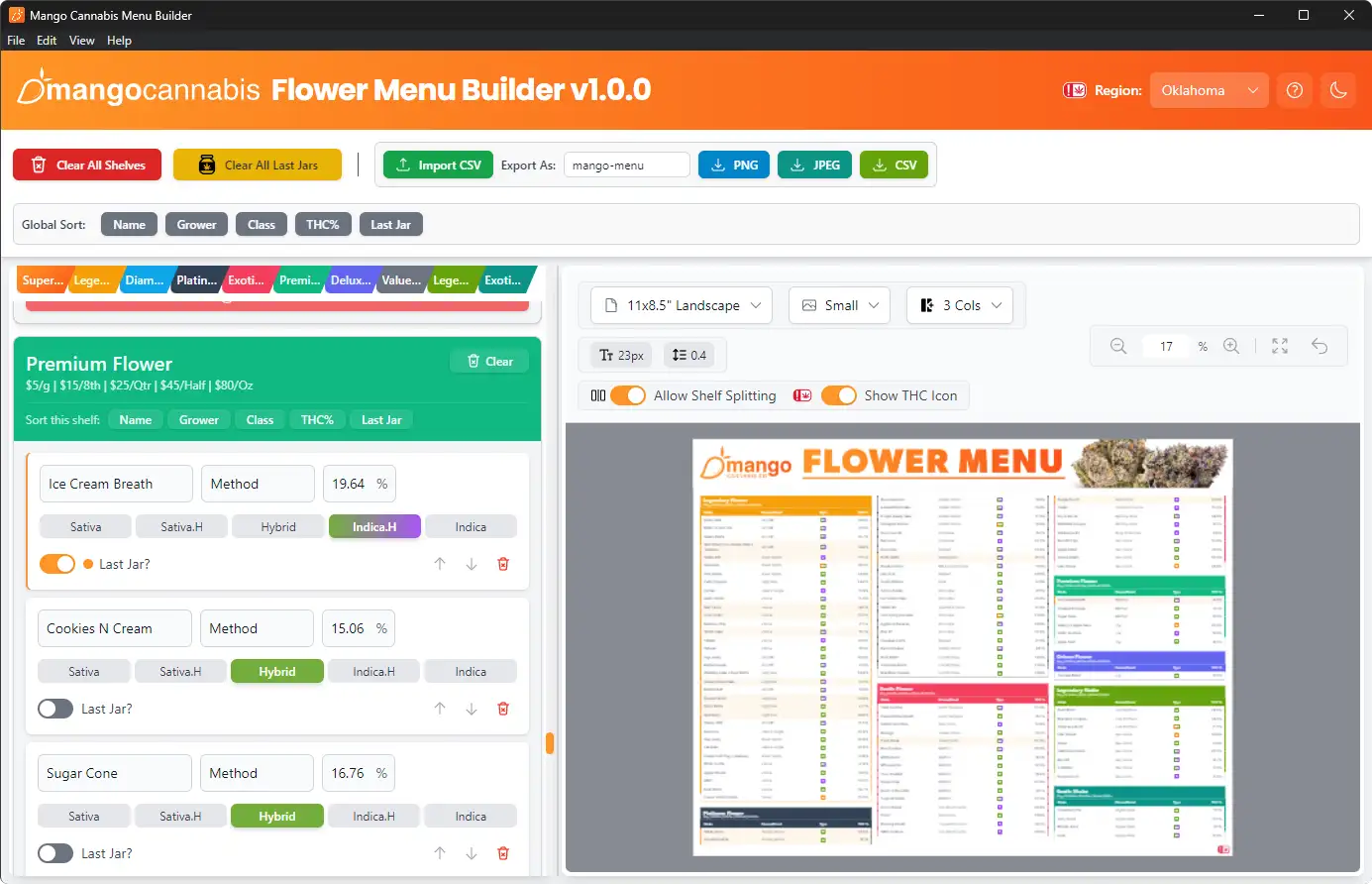The image size is (1372, 884).
Task: Set Sugar Cone class to Indica
Action: [x=471, y=817]
